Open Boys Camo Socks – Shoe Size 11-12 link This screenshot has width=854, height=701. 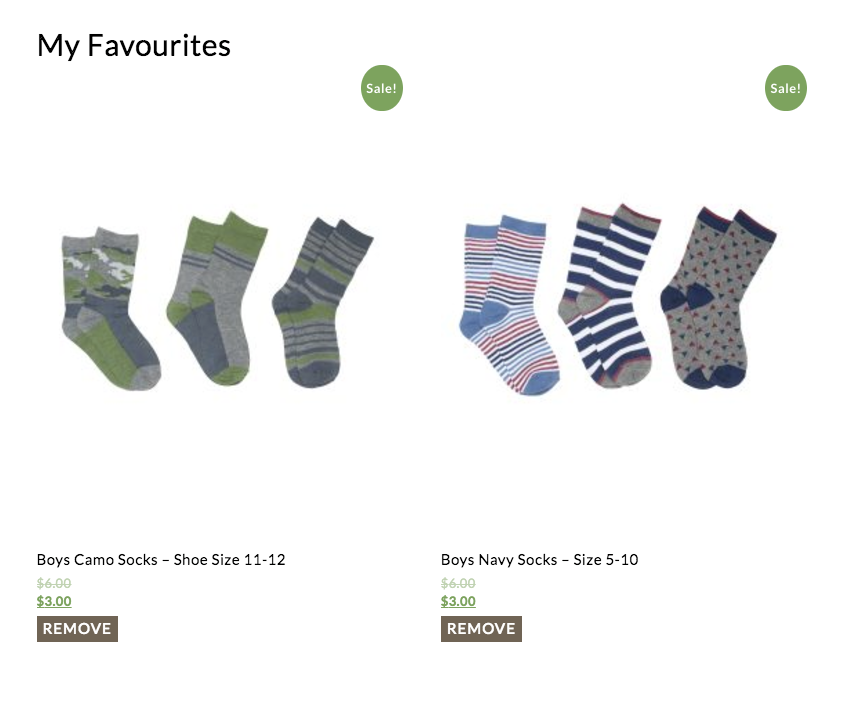pyautogui.click(x=161, y=559)
